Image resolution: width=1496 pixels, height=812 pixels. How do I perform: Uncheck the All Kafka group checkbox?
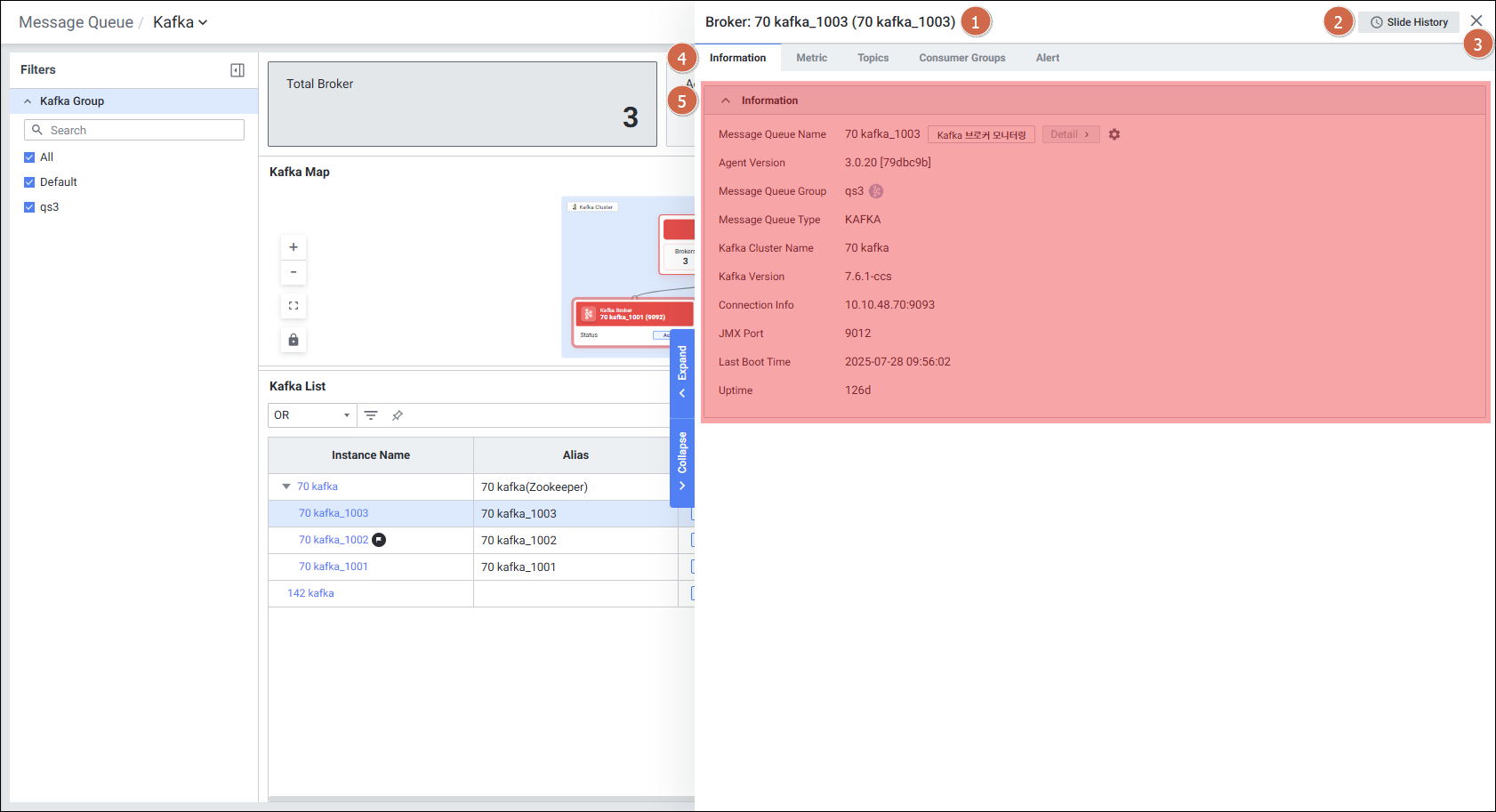[29, 157]
